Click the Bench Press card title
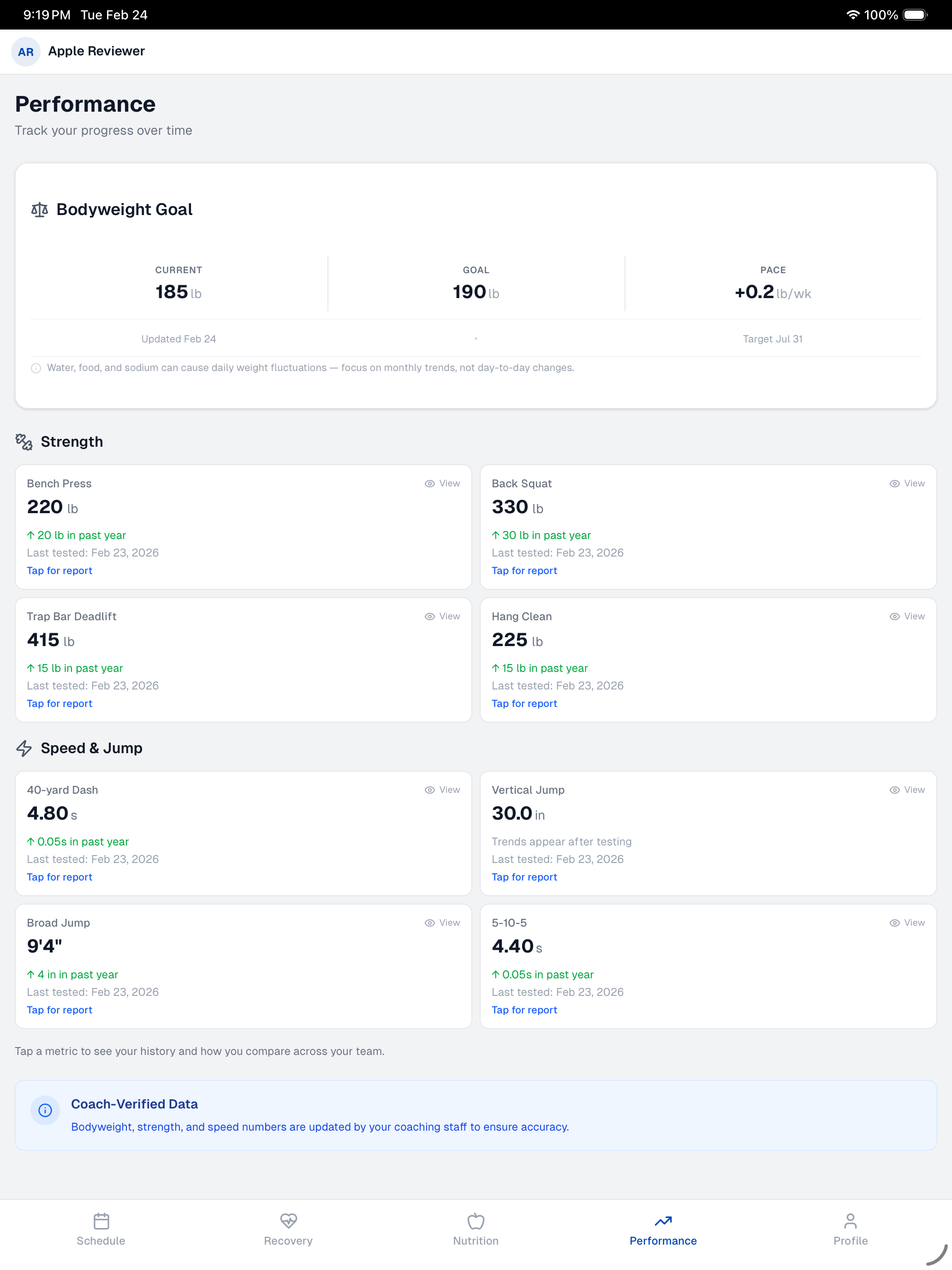The image size is (952, 1270). (59, 484)
